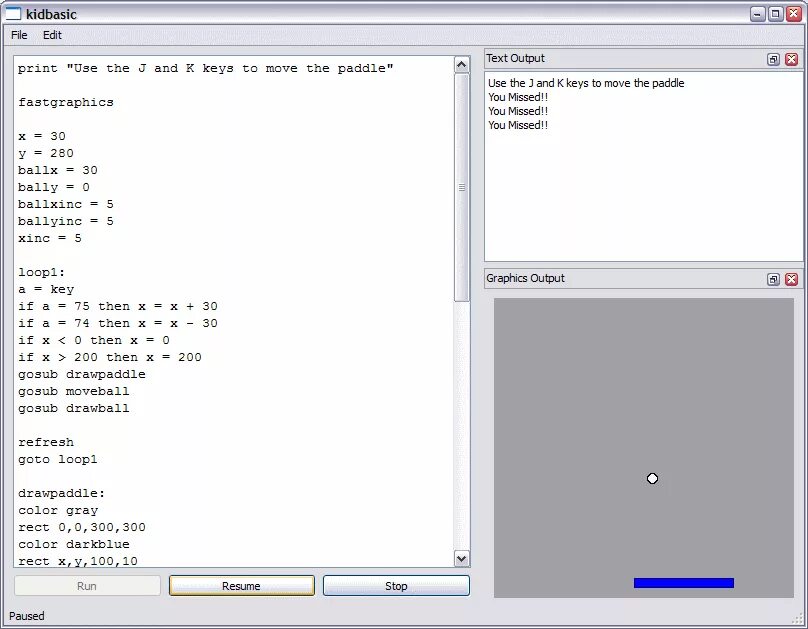Click the 'Text Output' panel title
Screen dimensions: 808x629
pos(515,58)
